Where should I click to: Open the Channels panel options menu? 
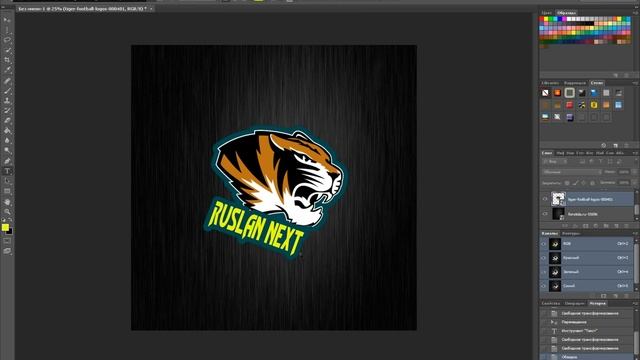coord(635,233)
